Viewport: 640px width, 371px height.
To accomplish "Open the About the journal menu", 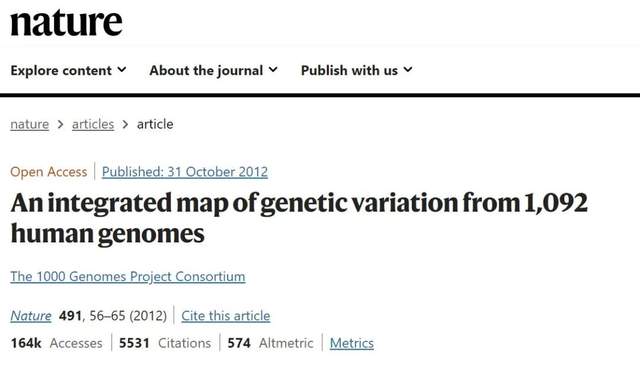I will [213, 70].
